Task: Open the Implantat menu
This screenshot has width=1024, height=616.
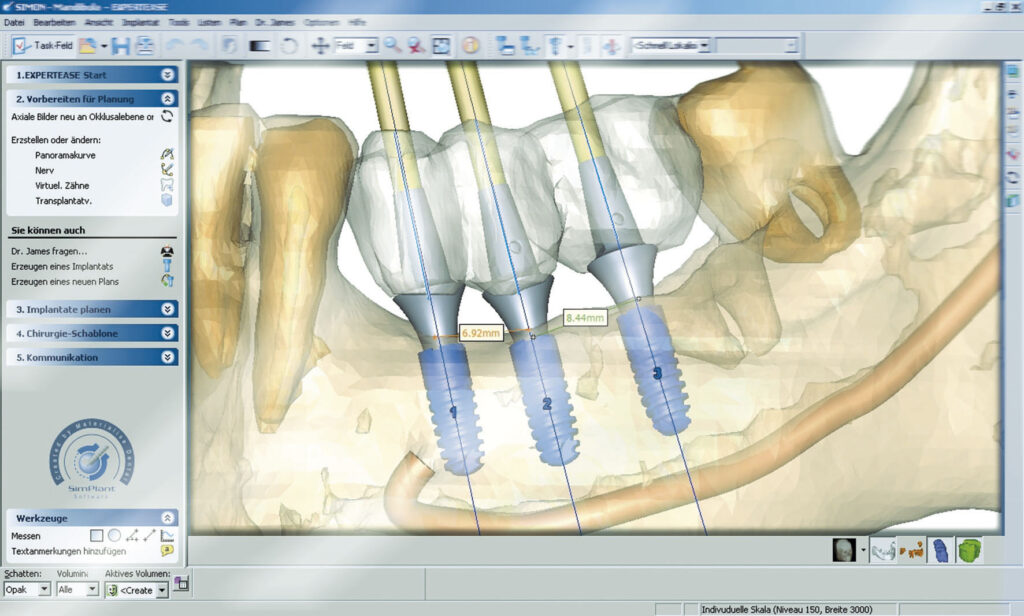Action: pos(140,22)
